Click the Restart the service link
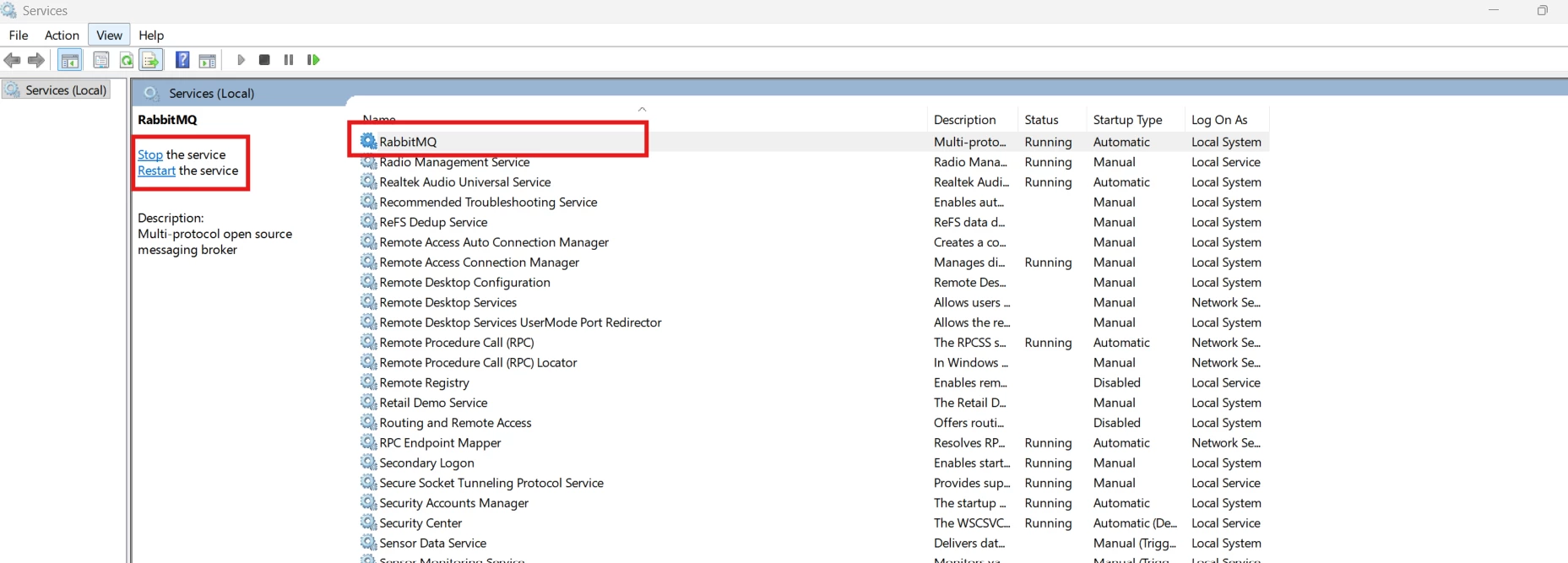 tap(156, 171)
